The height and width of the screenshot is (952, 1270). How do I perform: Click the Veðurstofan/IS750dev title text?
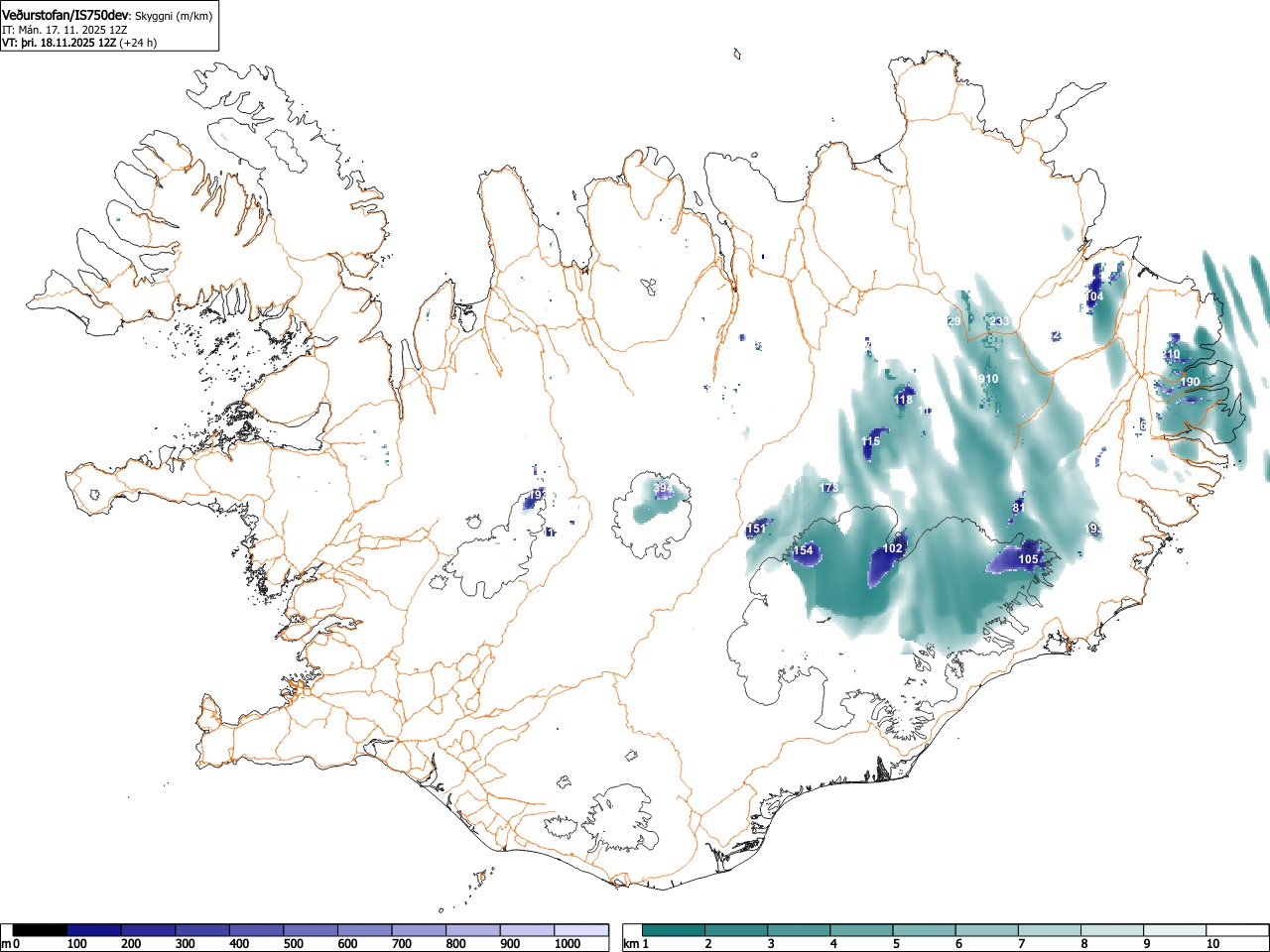pos(66,15)
